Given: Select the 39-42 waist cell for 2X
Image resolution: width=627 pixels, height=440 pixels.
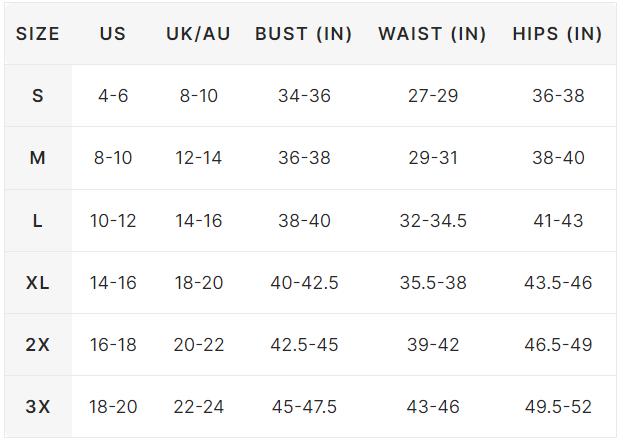Looking at the screenshot, I should (x=433, y=345).
